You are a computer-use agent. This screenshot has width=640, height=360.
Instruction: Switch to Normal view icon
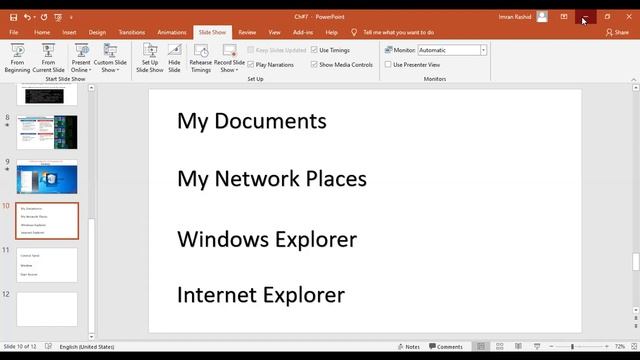(x=481, y=347)
